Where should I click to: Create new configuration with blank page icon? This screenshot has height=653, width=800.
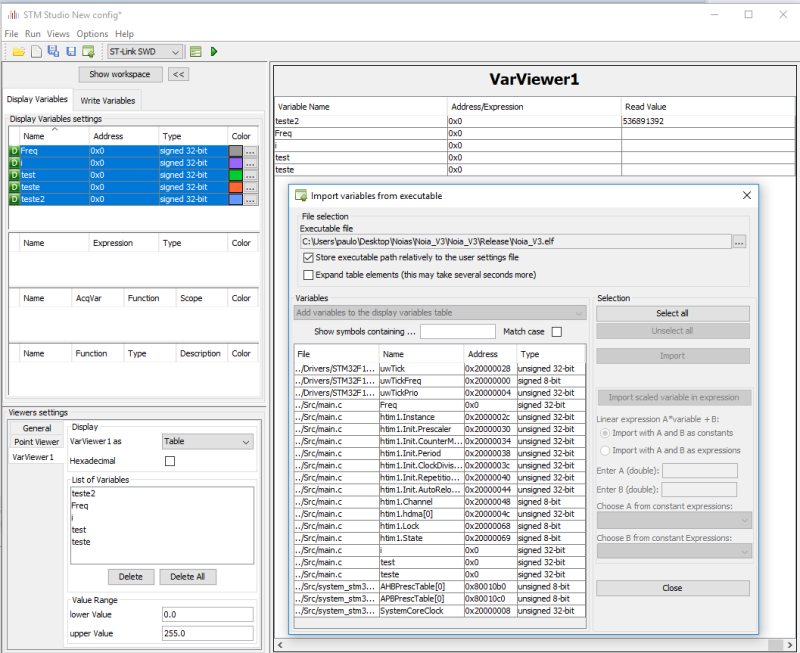(36, 52)
